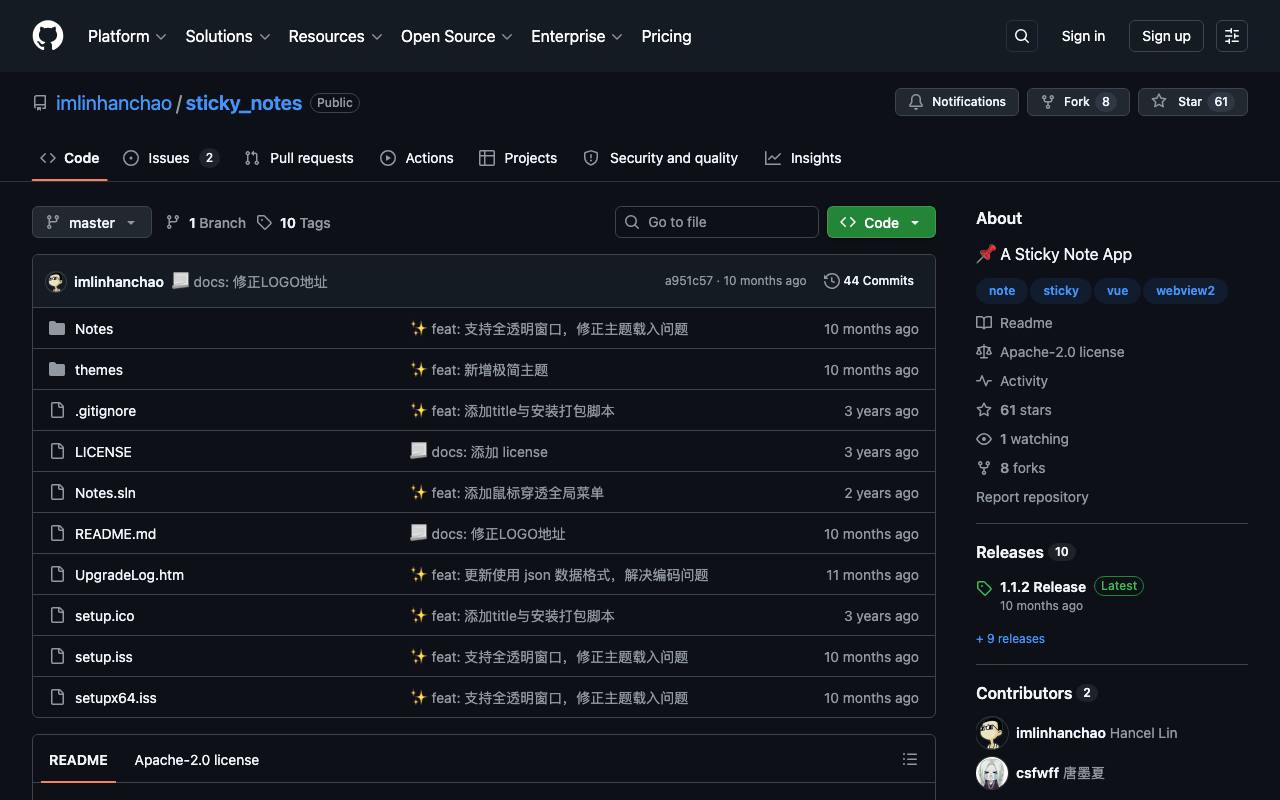The height and width of the screenshot is (800, 1280).
Task: Click the Report repository link
Action: coord(1032,497)
